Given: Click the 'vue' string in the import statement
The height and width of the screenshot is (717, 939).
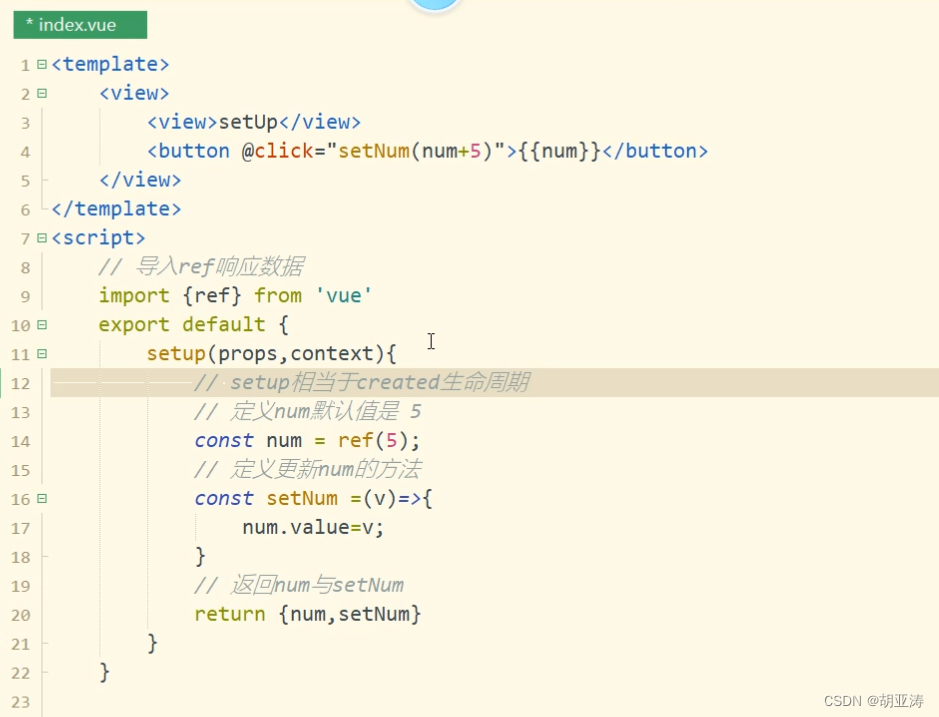Looking at the screenshot, I should click(344, 296).
